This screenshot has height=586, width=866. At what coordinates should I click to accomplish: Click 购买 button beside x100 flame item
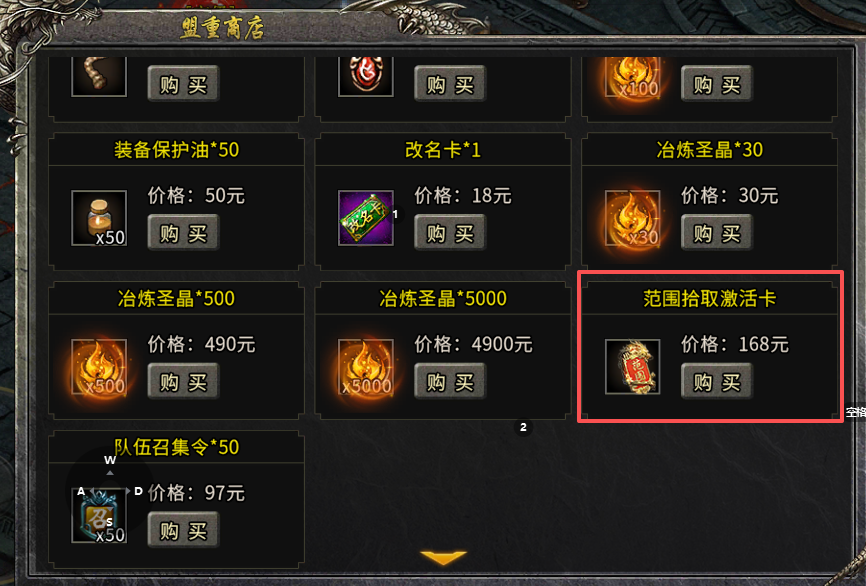pos(716,84)
